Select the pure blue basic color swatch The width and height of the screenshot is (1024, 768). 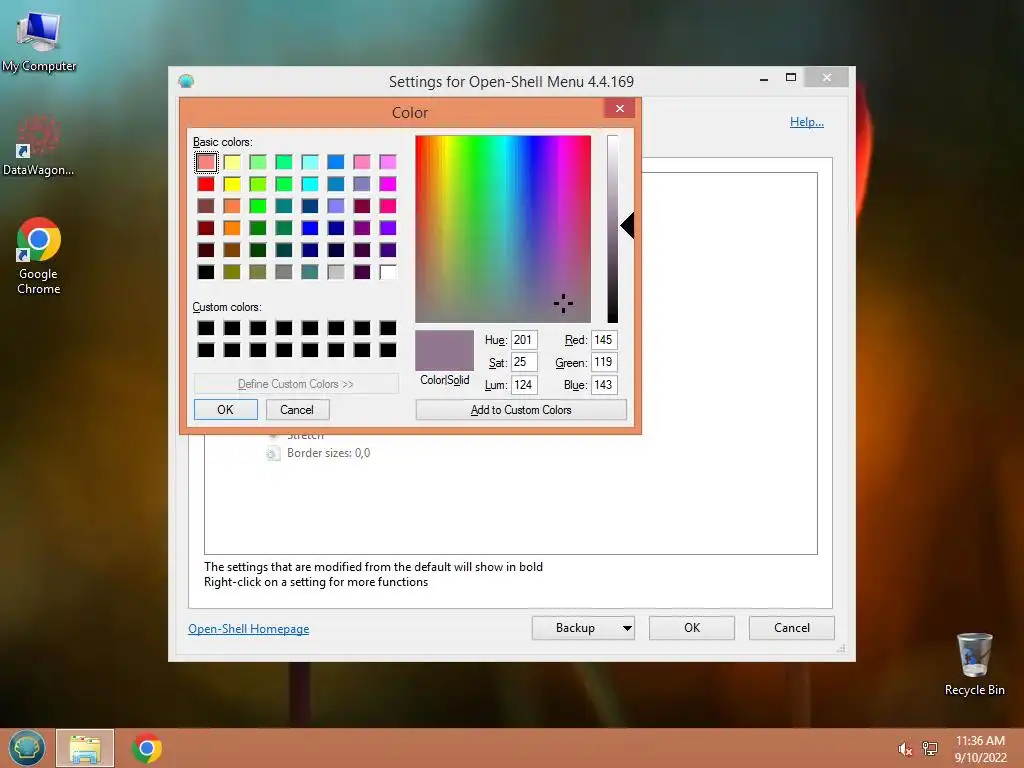[x=310, y=228]
